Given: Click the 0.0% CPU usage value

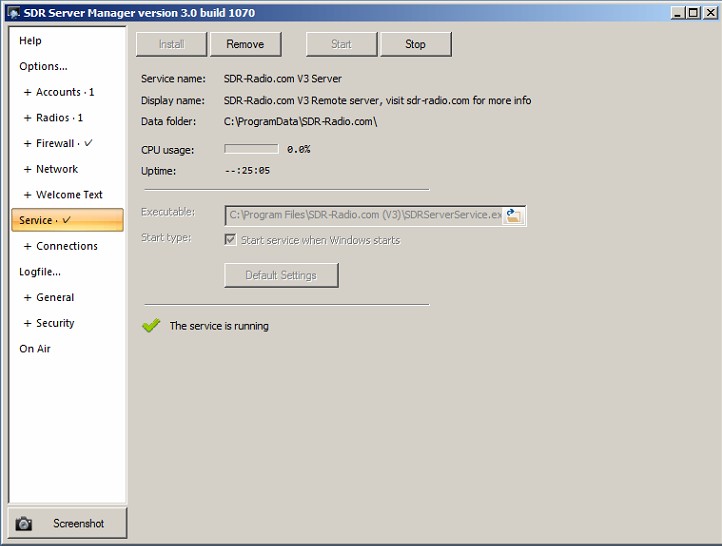Looking at the screenshot, I should click(298, 149).
